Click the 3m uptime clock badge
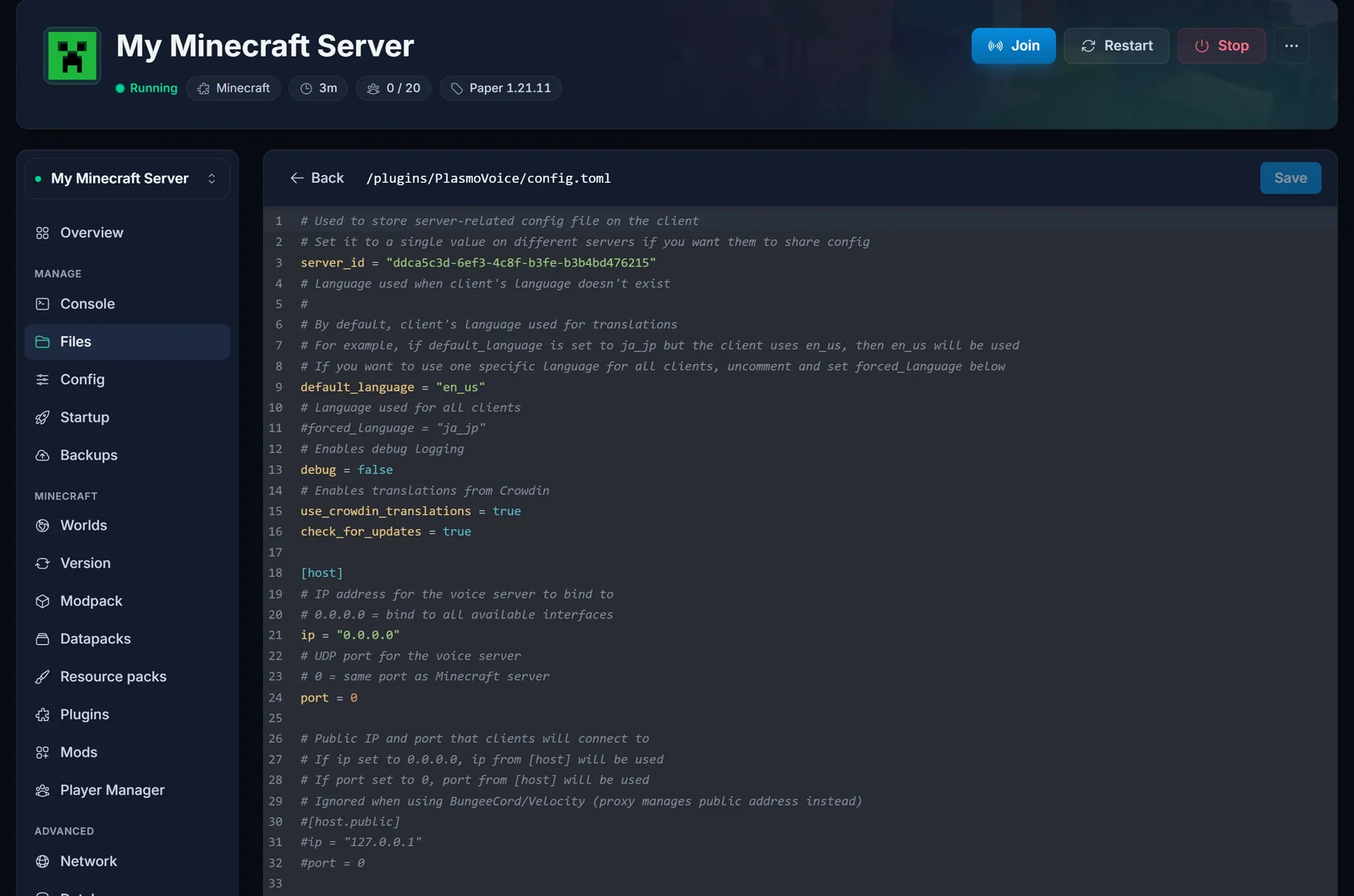 pyautogui.click(x=318, y=88)
